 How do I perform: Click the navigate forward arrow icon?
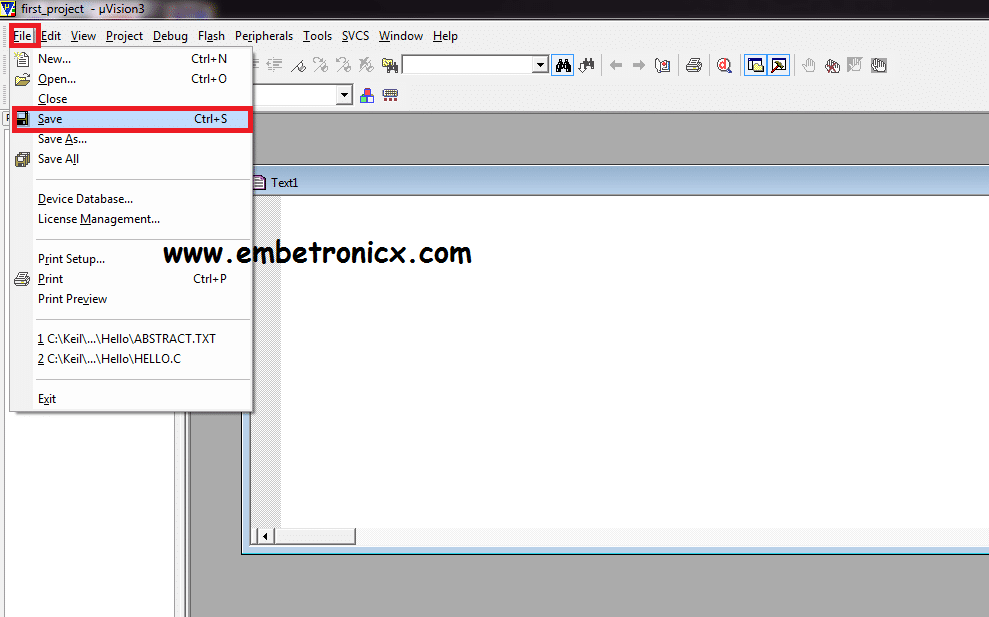point(638,65)
